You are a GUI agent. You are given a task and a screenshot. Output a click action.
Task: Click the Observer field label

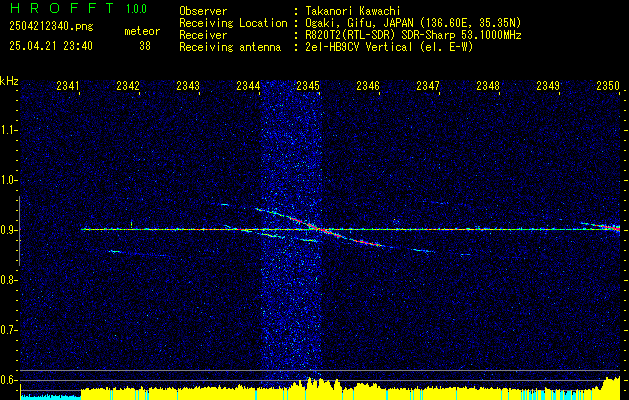click(203, 11)
